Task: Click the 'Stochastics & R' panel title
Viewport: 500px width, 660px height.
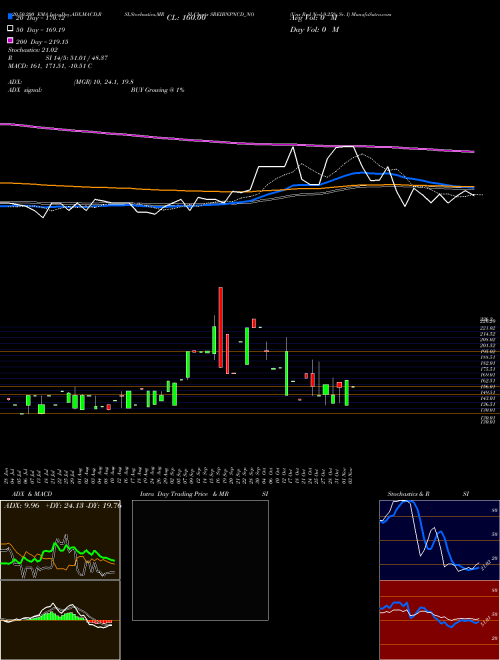Action: (408, 494)
